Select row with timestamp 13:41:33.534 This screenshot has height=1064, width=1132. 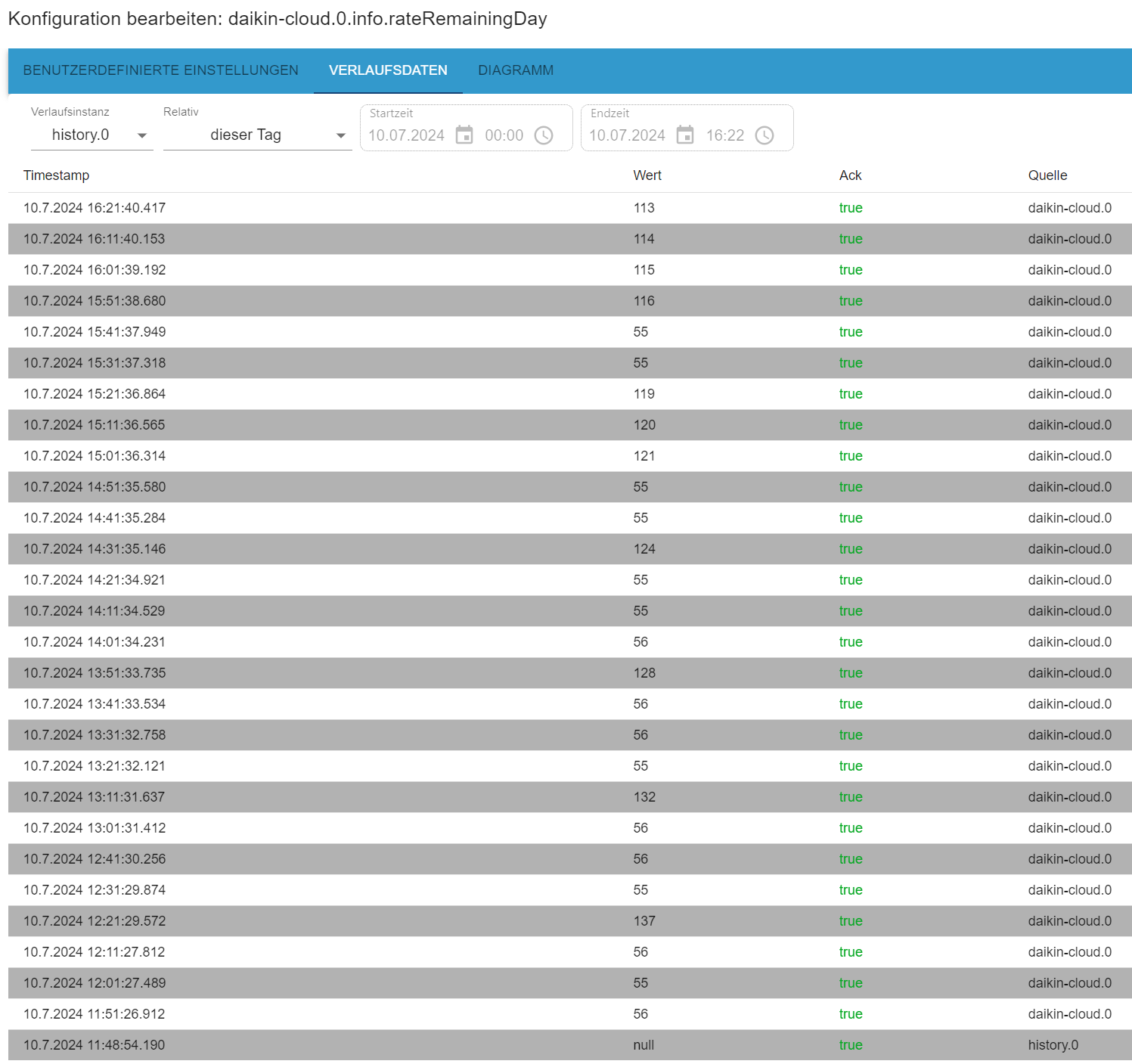[570, 704]
